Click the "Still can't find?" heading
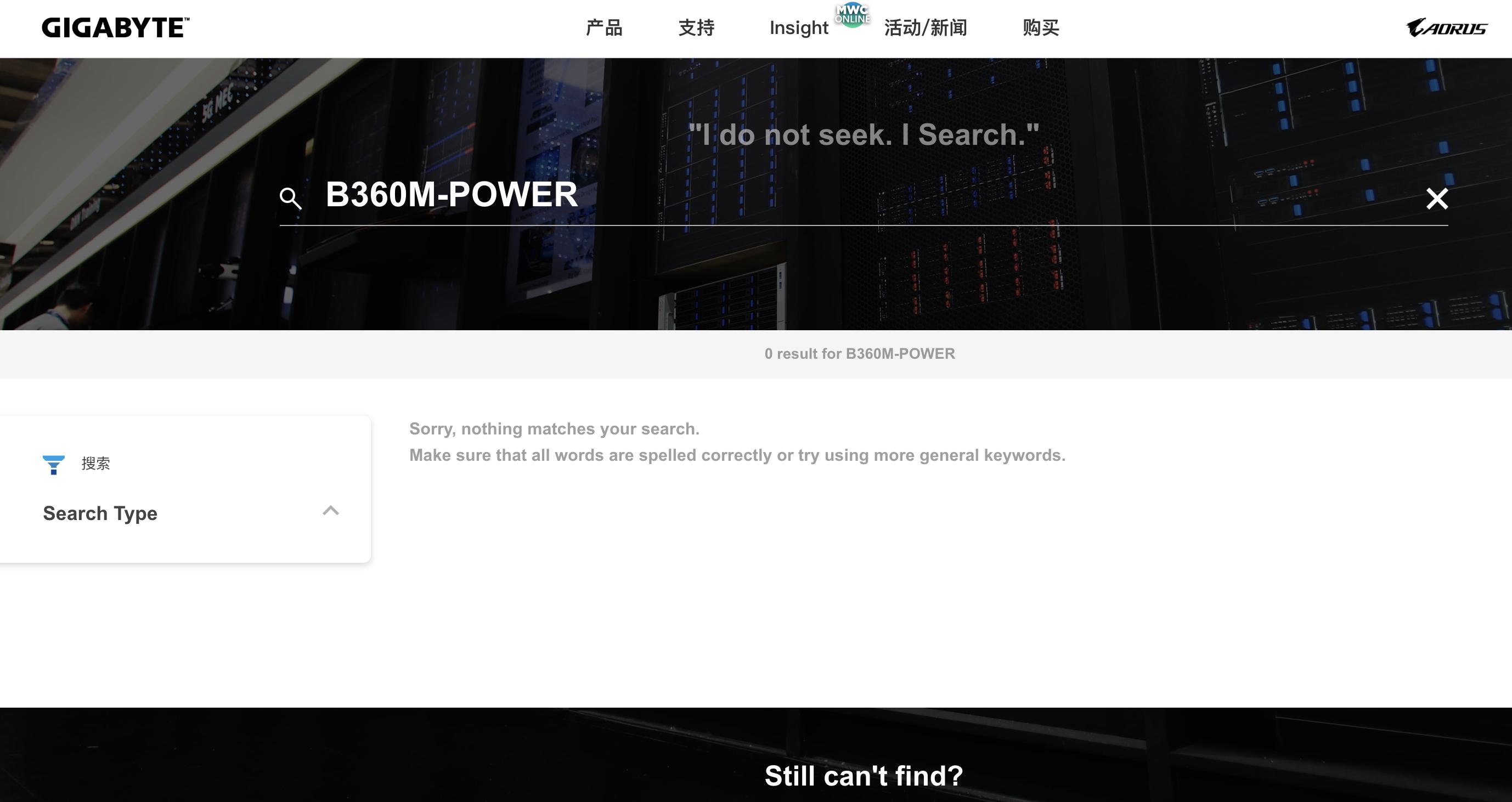The width and height of the screenshot is (1512, 802). [x=864, y=776]
